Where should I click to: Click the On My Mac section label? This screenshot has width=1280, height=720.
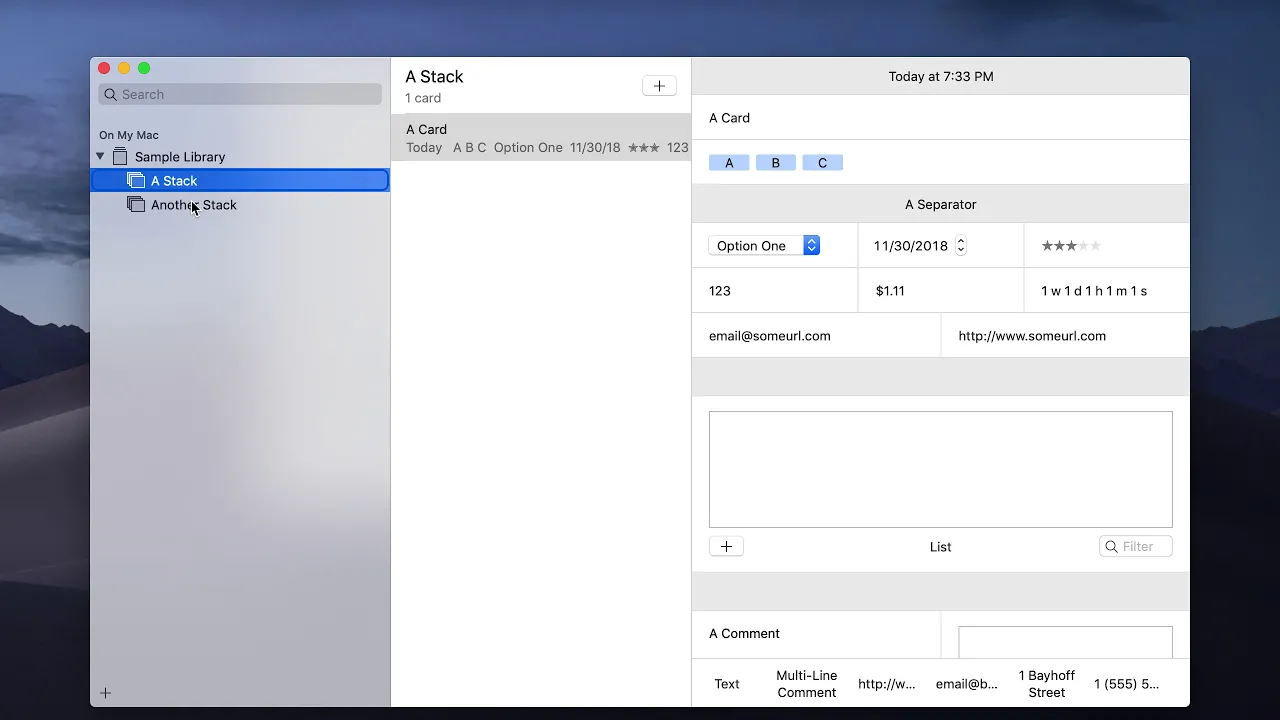(129, 135)
